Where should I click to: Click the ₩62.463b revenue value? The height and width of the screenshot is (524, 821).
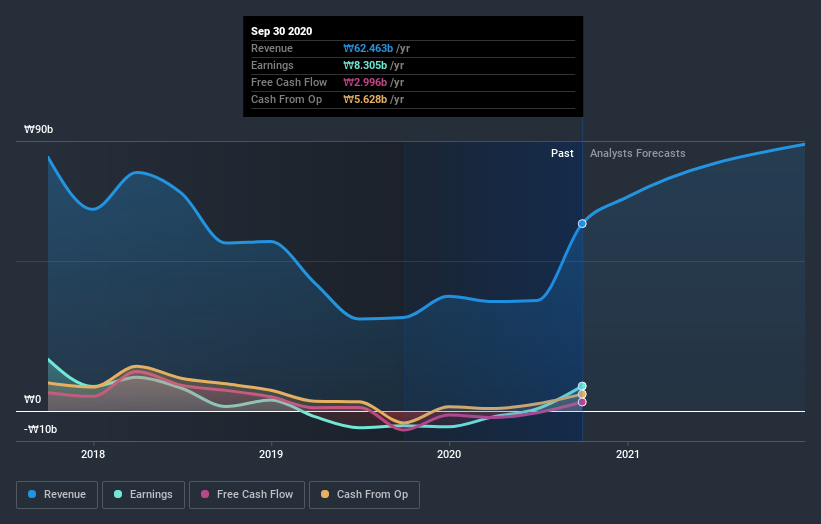click(368, 48)
